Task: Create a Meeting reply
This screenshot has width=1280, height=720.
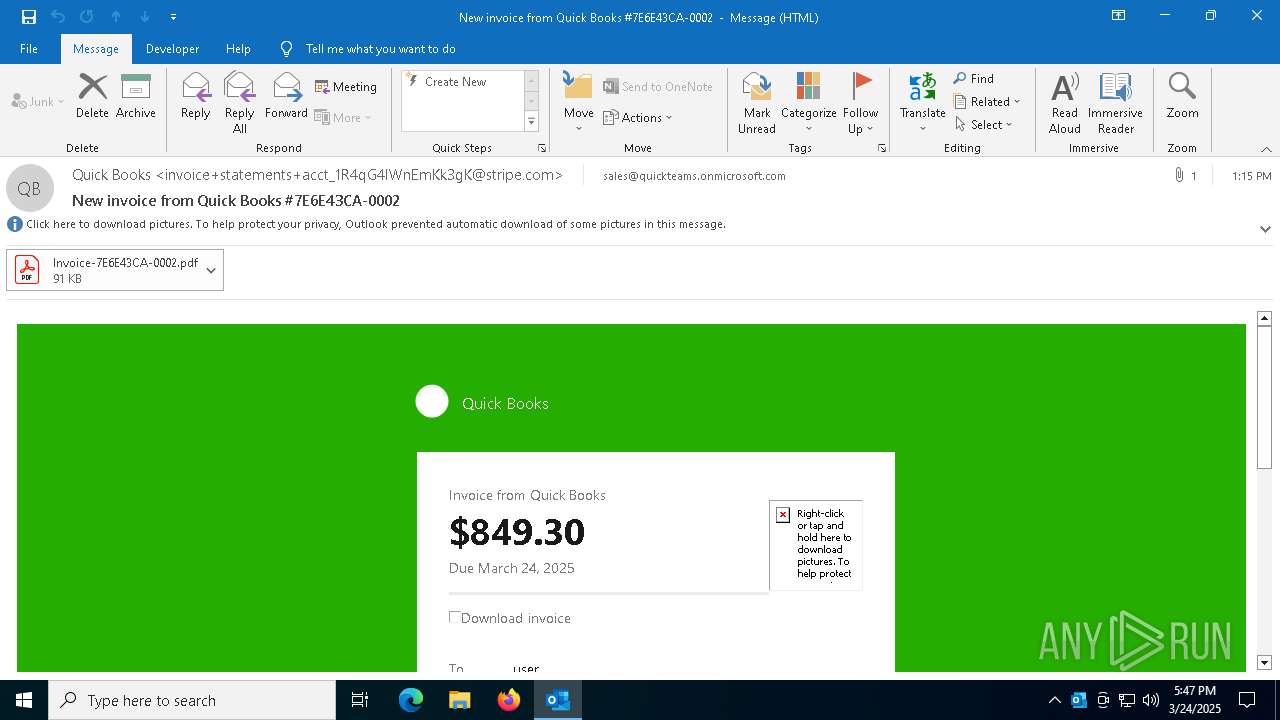Action: click(346, 87)
